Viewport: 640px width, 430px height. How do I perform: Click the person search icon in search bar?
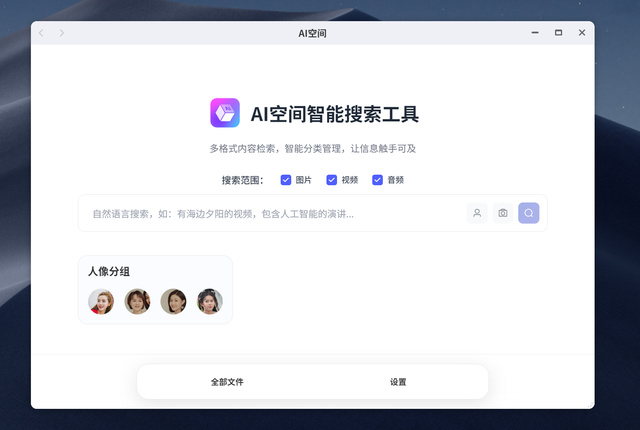click(x=477, y=213)
